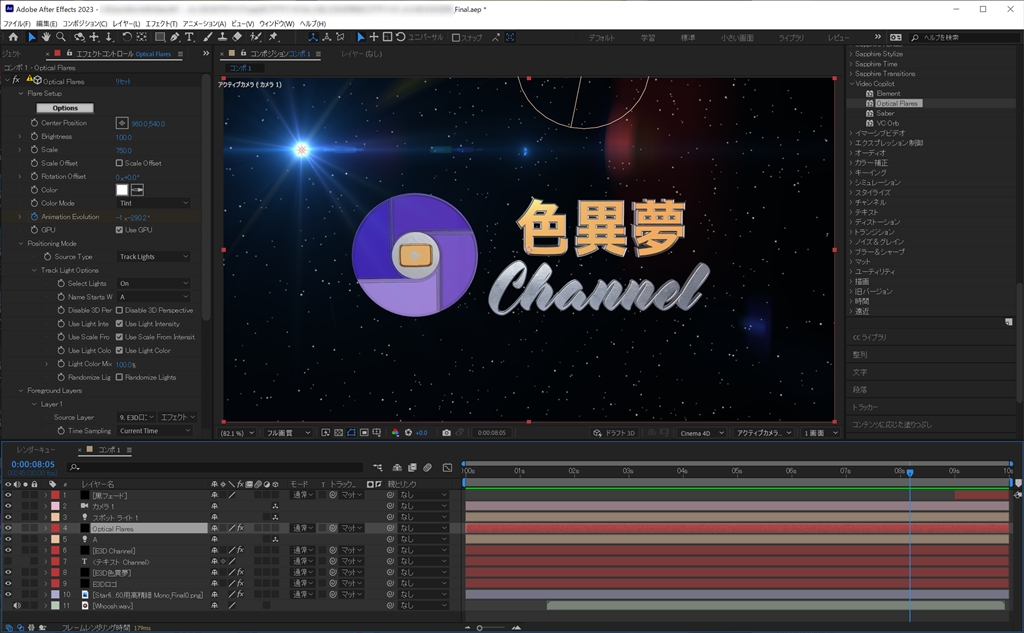1024x633 pixels.
Task: Select the Brush tool
Action: coord(208,37)
